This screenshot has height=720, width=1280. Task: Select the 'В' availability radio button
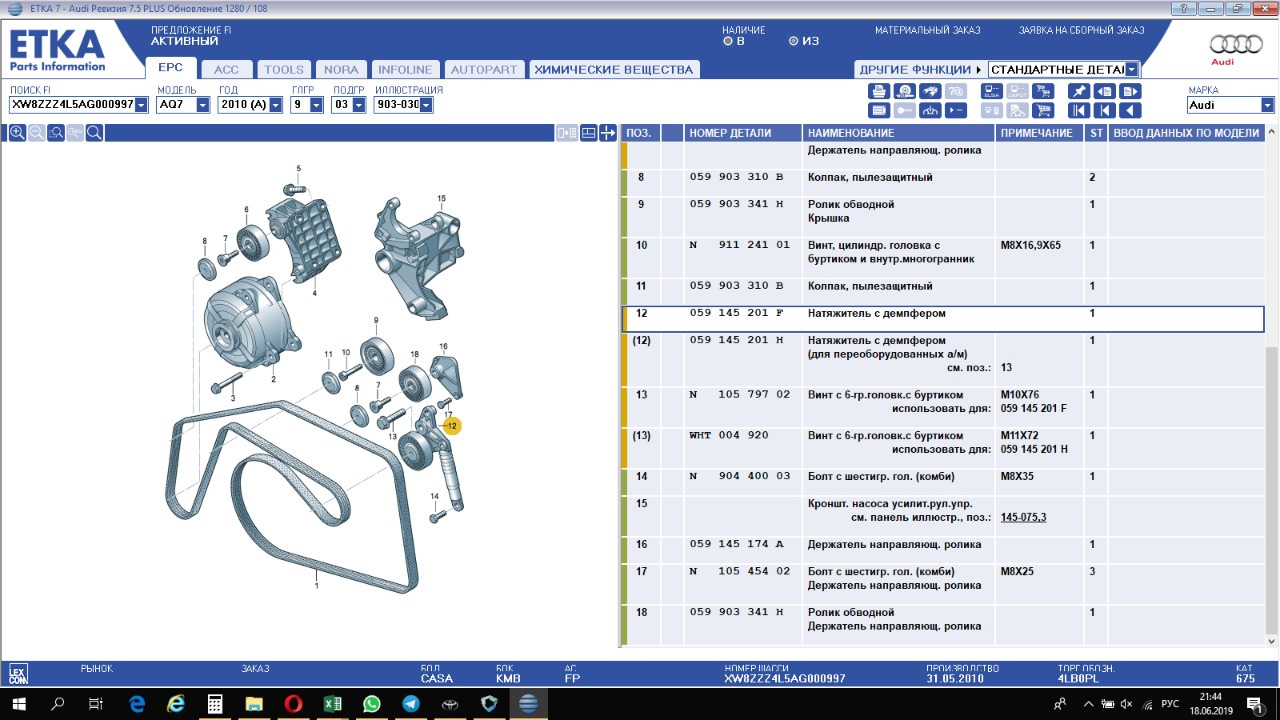(728, 42)
